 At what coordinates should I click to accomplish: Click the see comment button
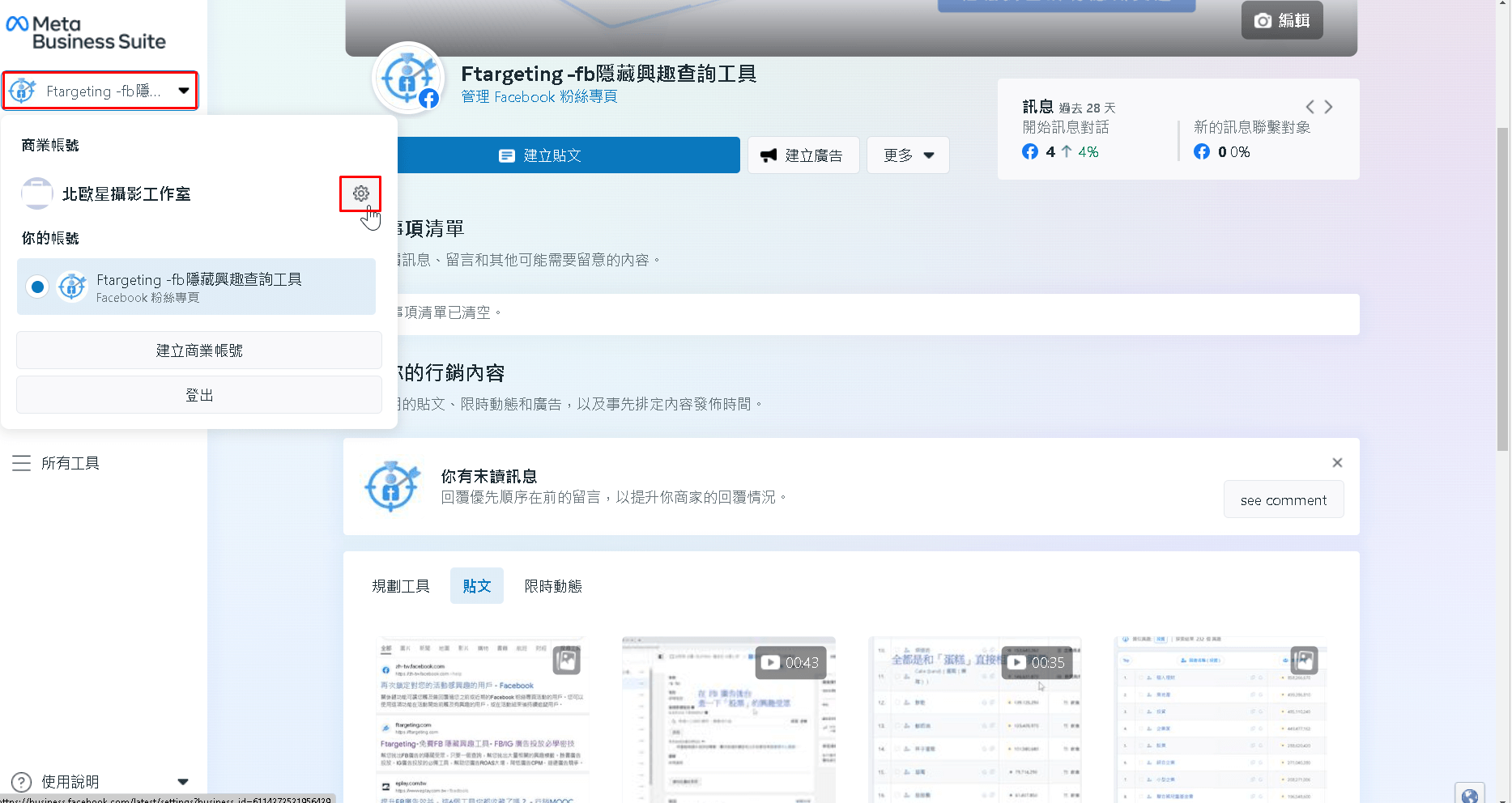[x=1284, y=499]
